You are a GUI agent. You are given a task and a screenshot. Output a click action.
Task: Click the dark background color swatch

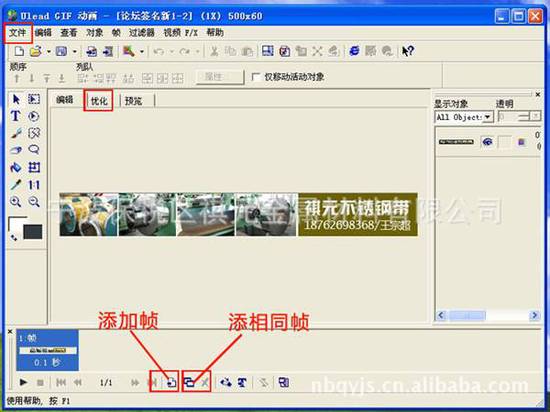33,232
